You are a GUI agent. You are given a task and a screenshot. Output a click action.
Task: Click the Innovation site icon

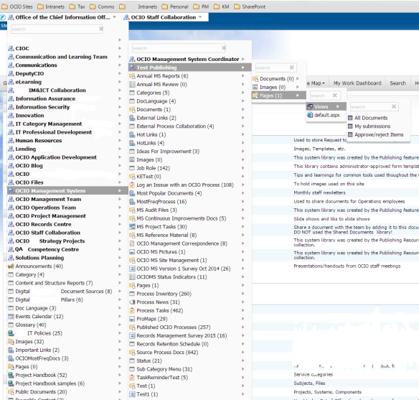[x=11, y=115]
